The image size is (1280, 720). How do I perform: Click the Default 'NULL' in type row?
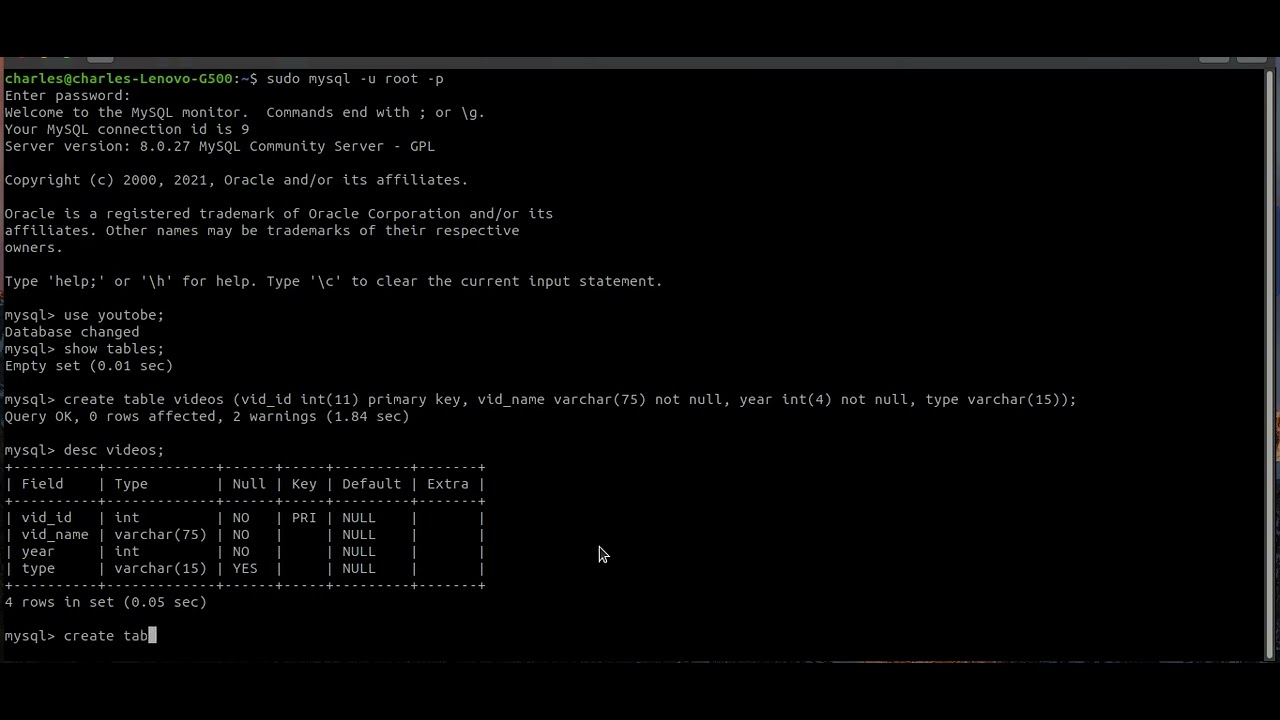[x=359, y=569]
